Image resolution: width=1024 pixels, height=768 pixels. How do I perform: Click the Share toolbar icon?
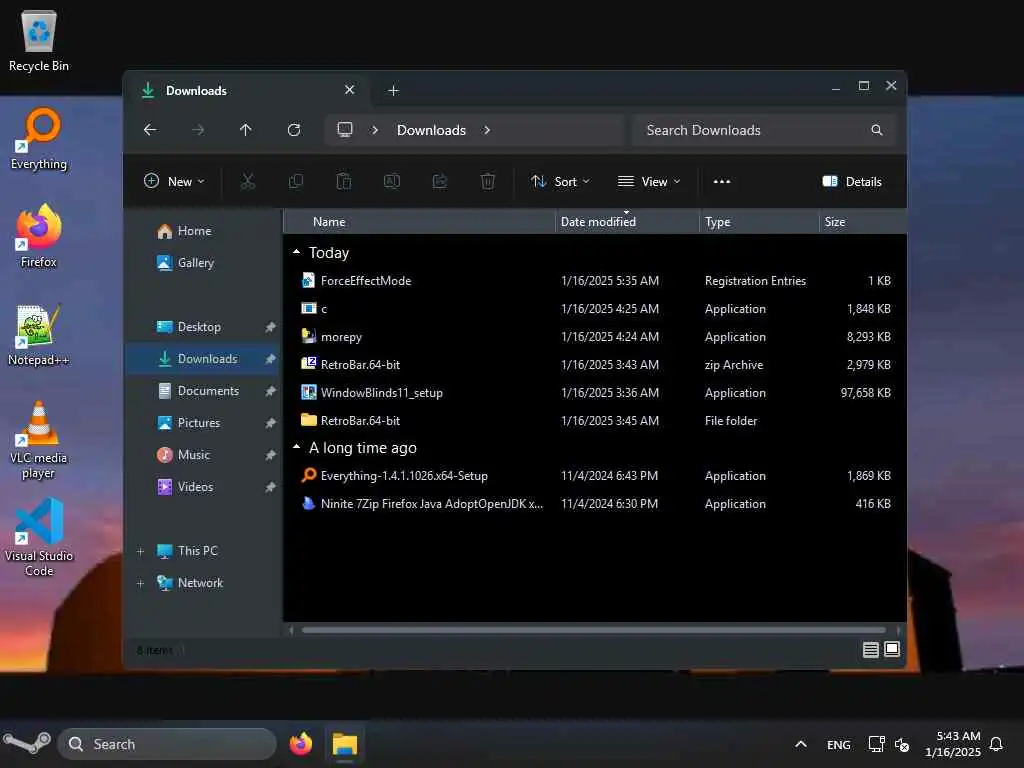(440, 182)
